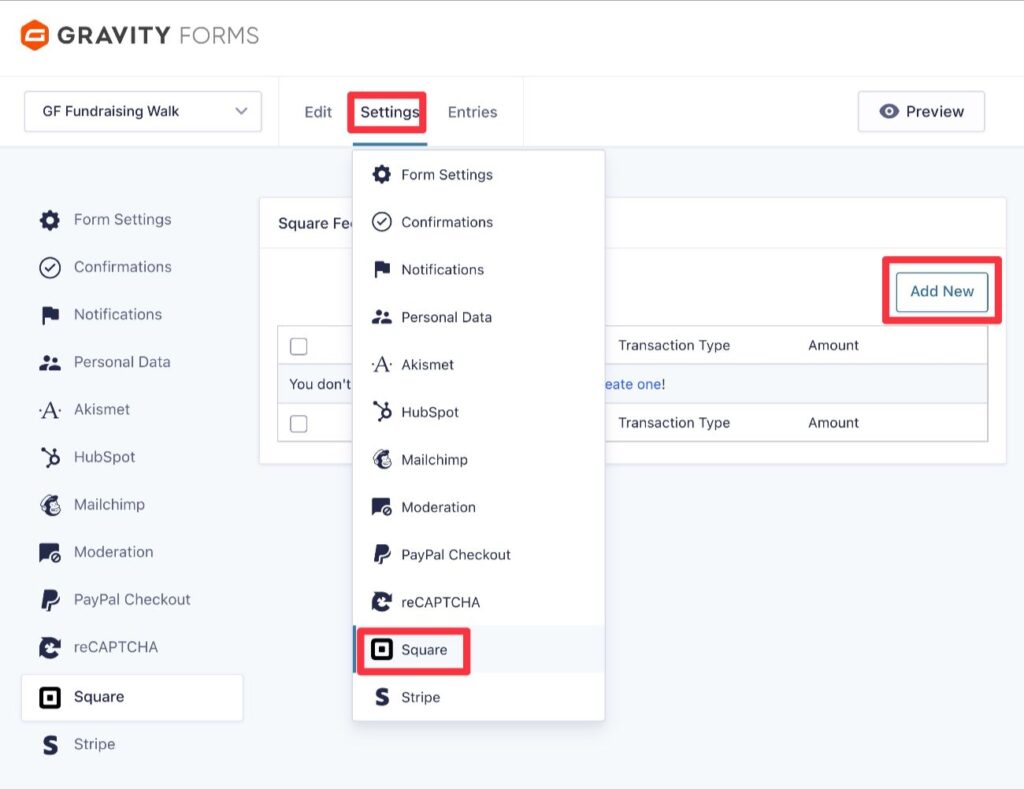Click the Confirmations checkmark icon in sidebar
Viewport: 1024px width, 789px height.
pyautogui.click(x=50, y=267)
